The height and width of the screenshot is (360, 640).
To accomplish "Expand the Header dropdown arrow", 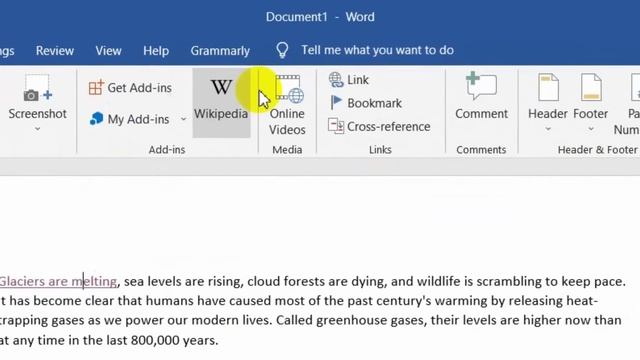I will (548, 129).
